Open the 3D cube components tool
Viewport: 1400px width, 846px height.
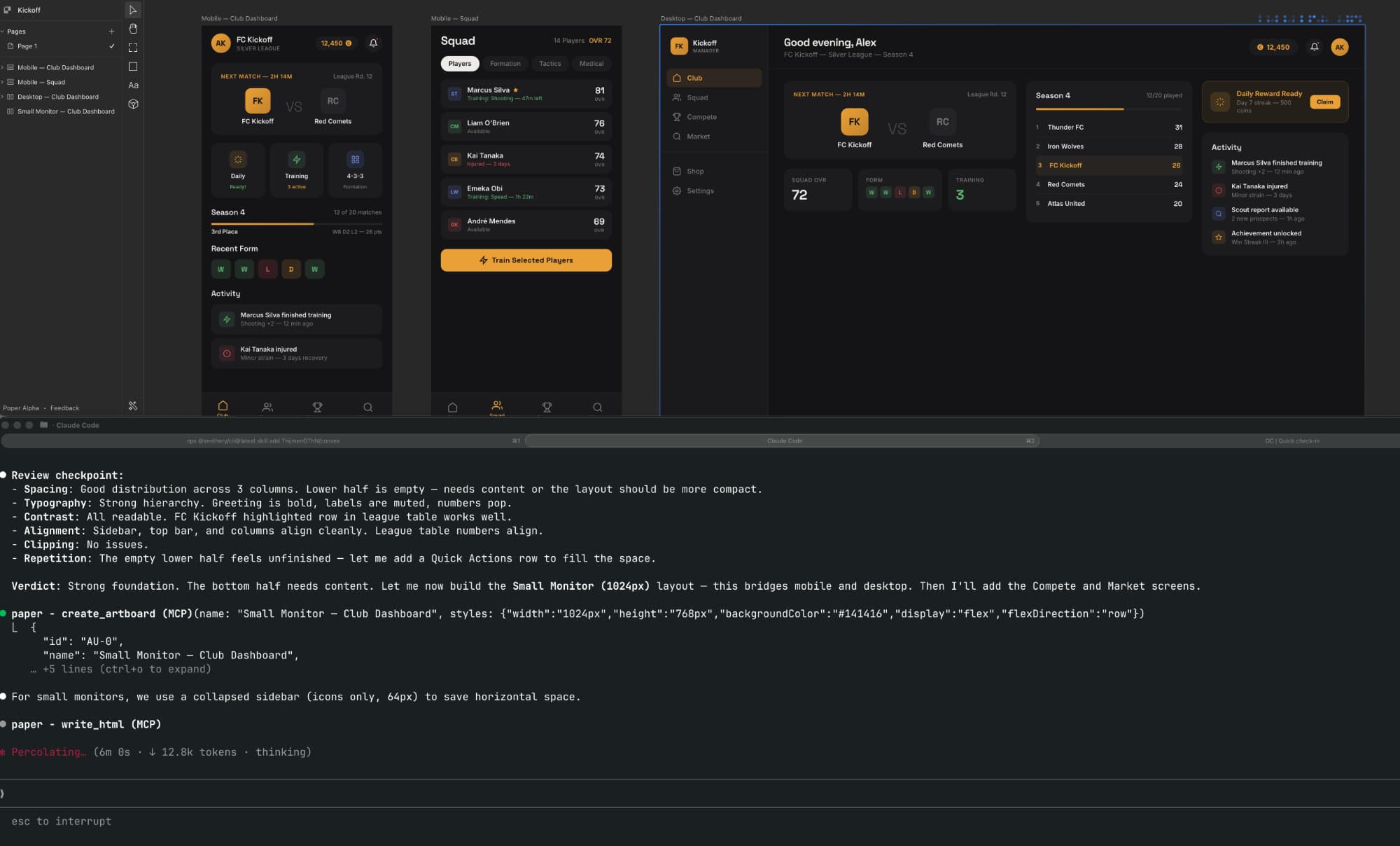(133, 104)
